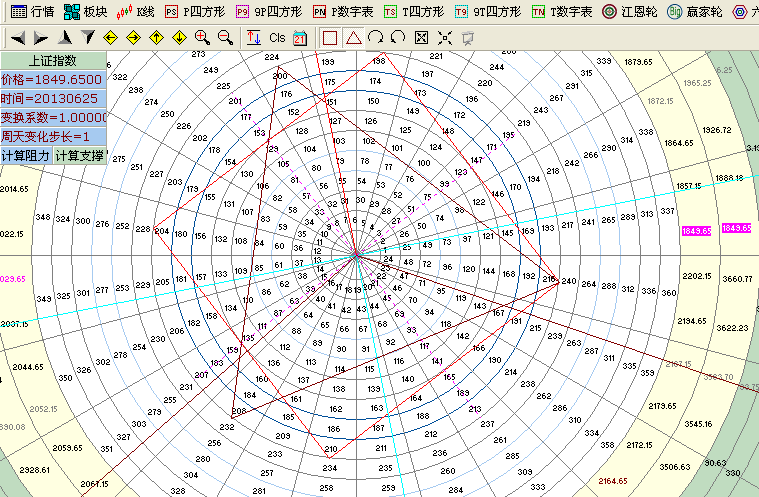Click the Cls clear button
Screen dimensions: 759x497
(x=277, y=38)
